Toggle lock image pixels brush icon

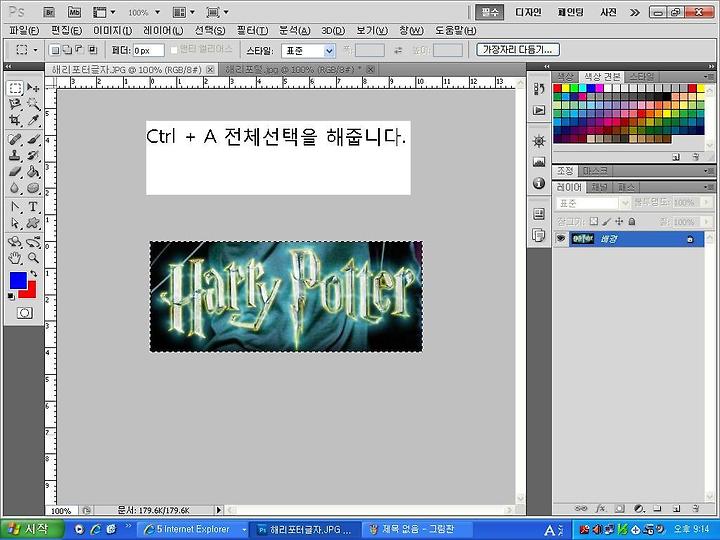click(607, 221)
